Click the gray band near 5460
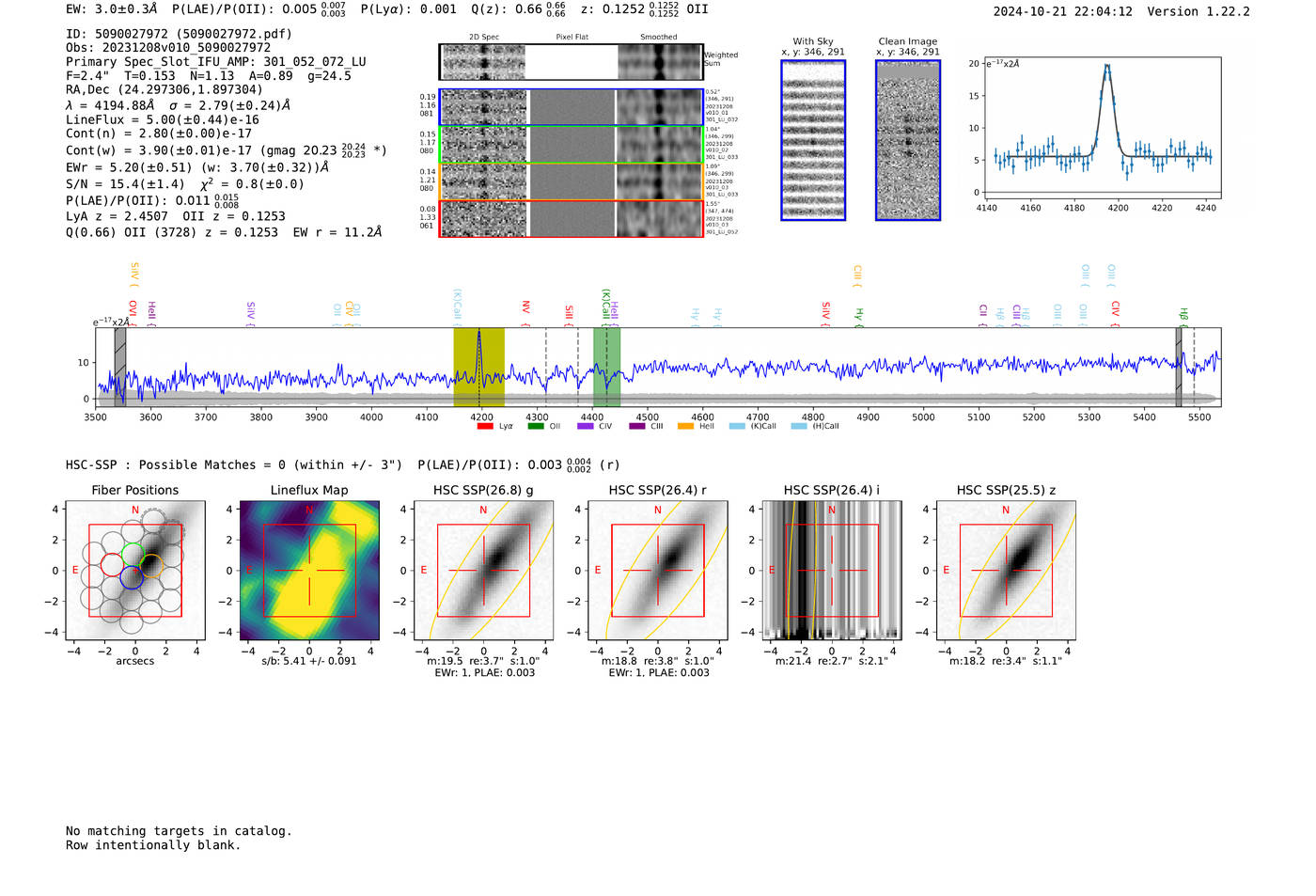The image size is (1316, 896). (1179, 368)
